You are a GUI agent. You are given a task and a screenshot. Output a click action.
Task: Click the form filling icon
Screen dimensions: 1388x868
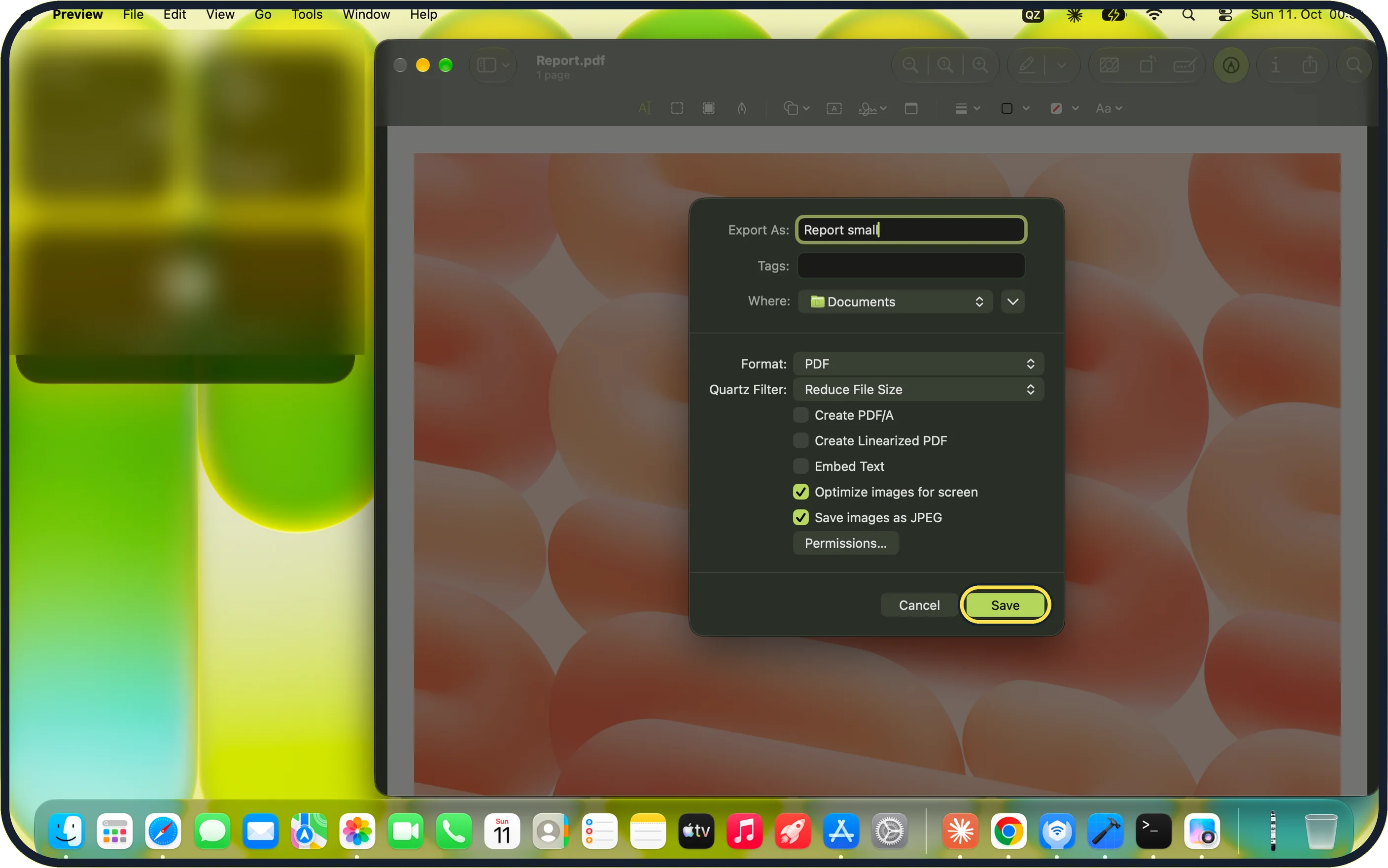pyautogui.click(x=1185, y=65)
